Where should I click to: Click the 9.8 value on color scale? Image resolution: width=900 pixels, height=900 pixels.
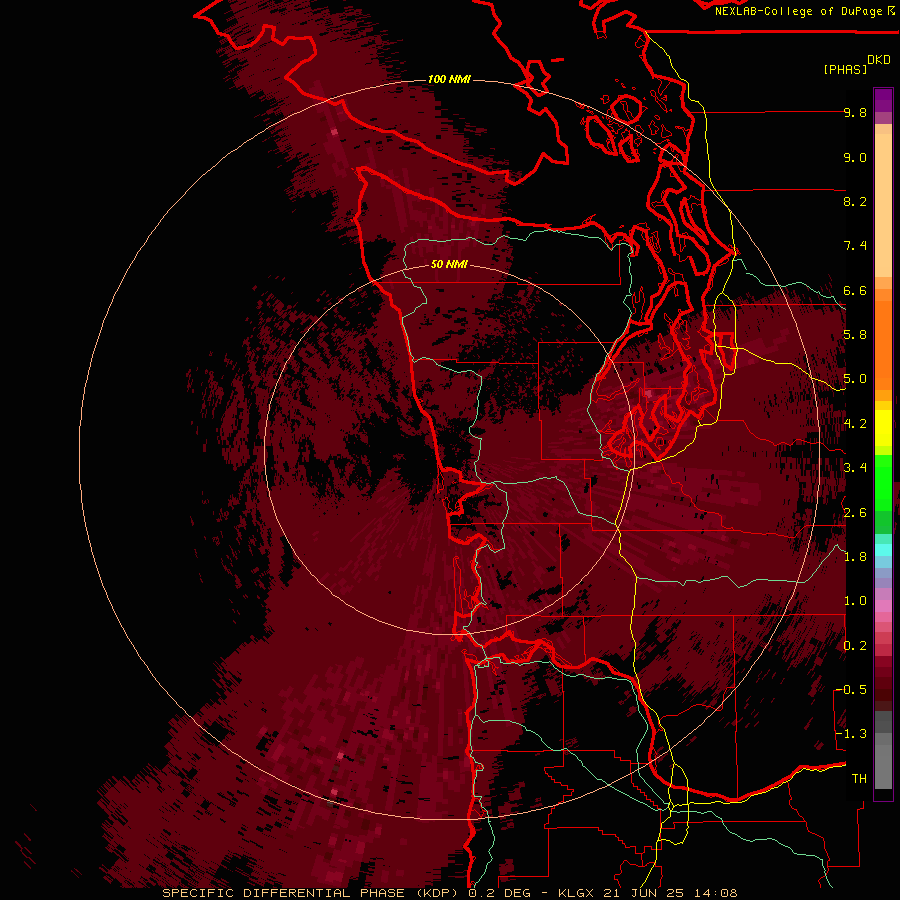(x=855, y=112)
